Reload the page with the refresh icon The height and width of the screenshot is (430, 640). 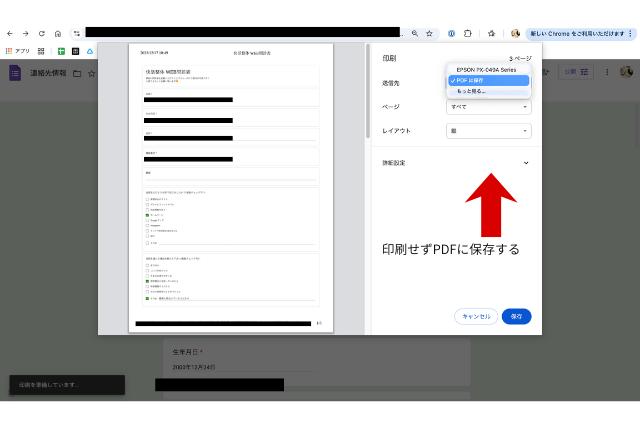42,33
